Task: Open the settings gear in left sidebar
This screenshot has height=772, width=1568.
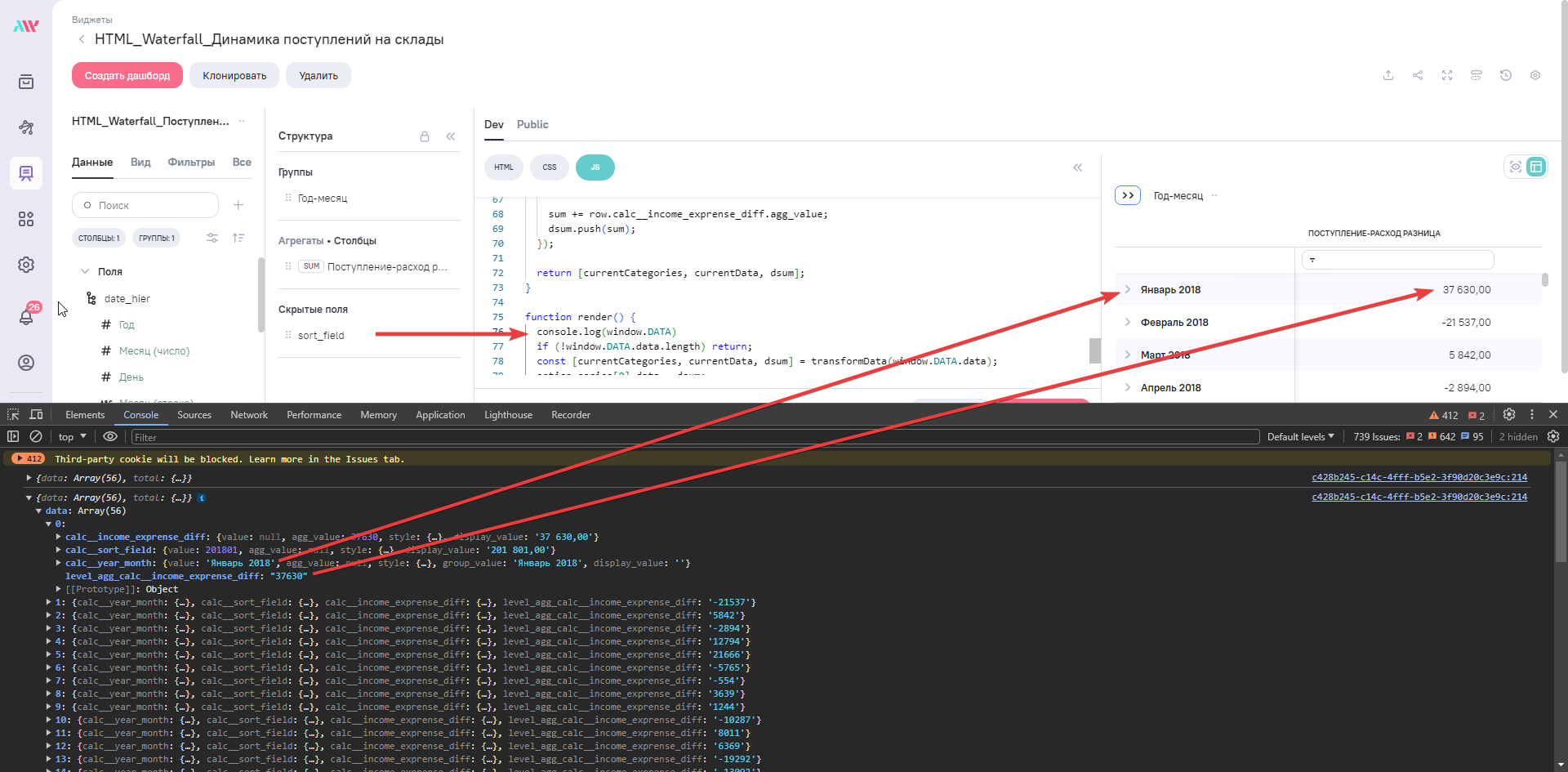Action: click(x=26, y=265)
